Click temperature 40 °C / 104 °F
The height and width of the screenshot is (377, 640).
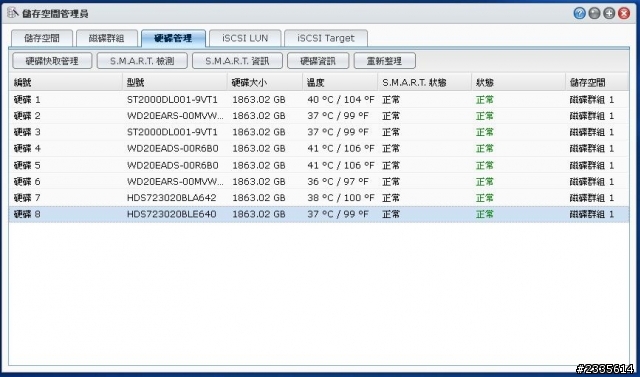pyautogui.click(x=340, y=100)
